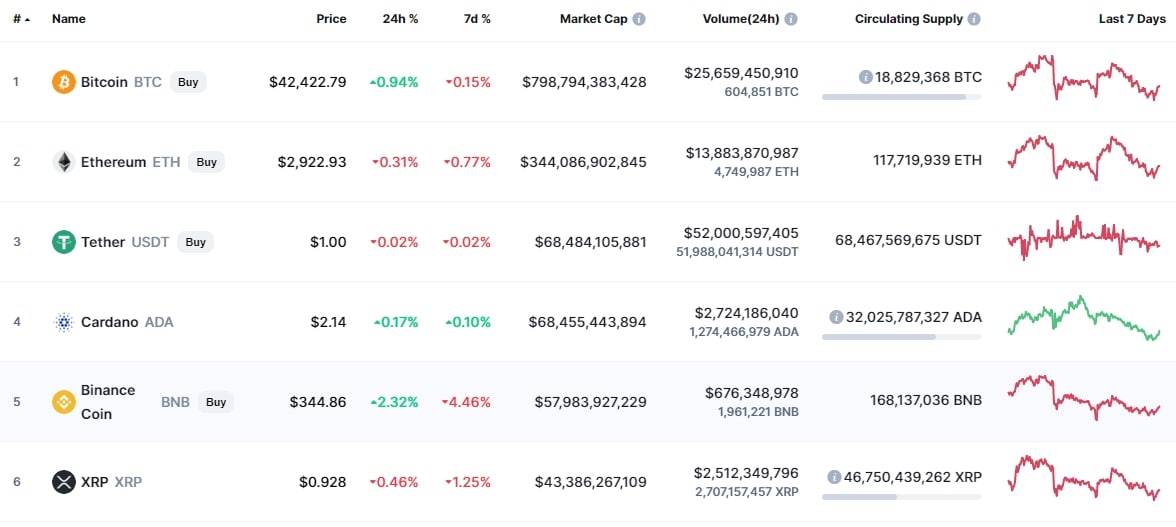Click the Buy button next to Bitcoin
Viewport: 1176px width, 527px height.
(x=188, y=82)
